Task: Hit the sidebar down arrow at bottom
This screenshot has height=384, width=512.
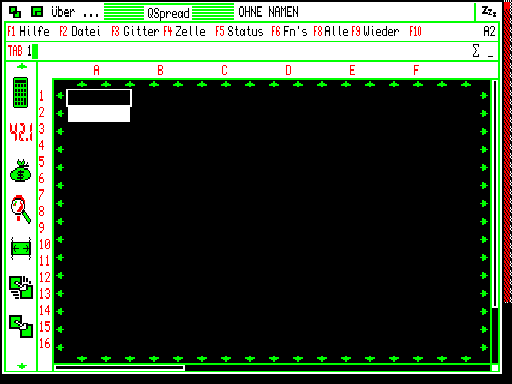Action: (22, 366)
